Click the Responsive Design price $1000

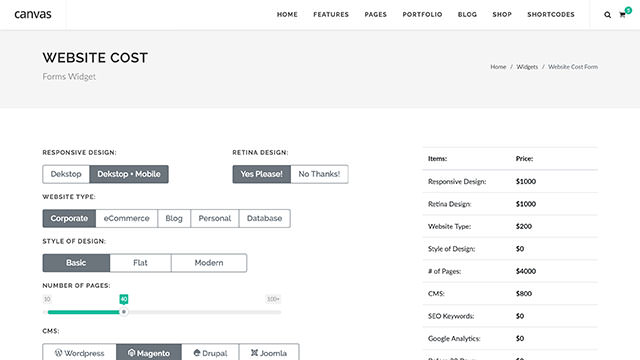(526, 182)
